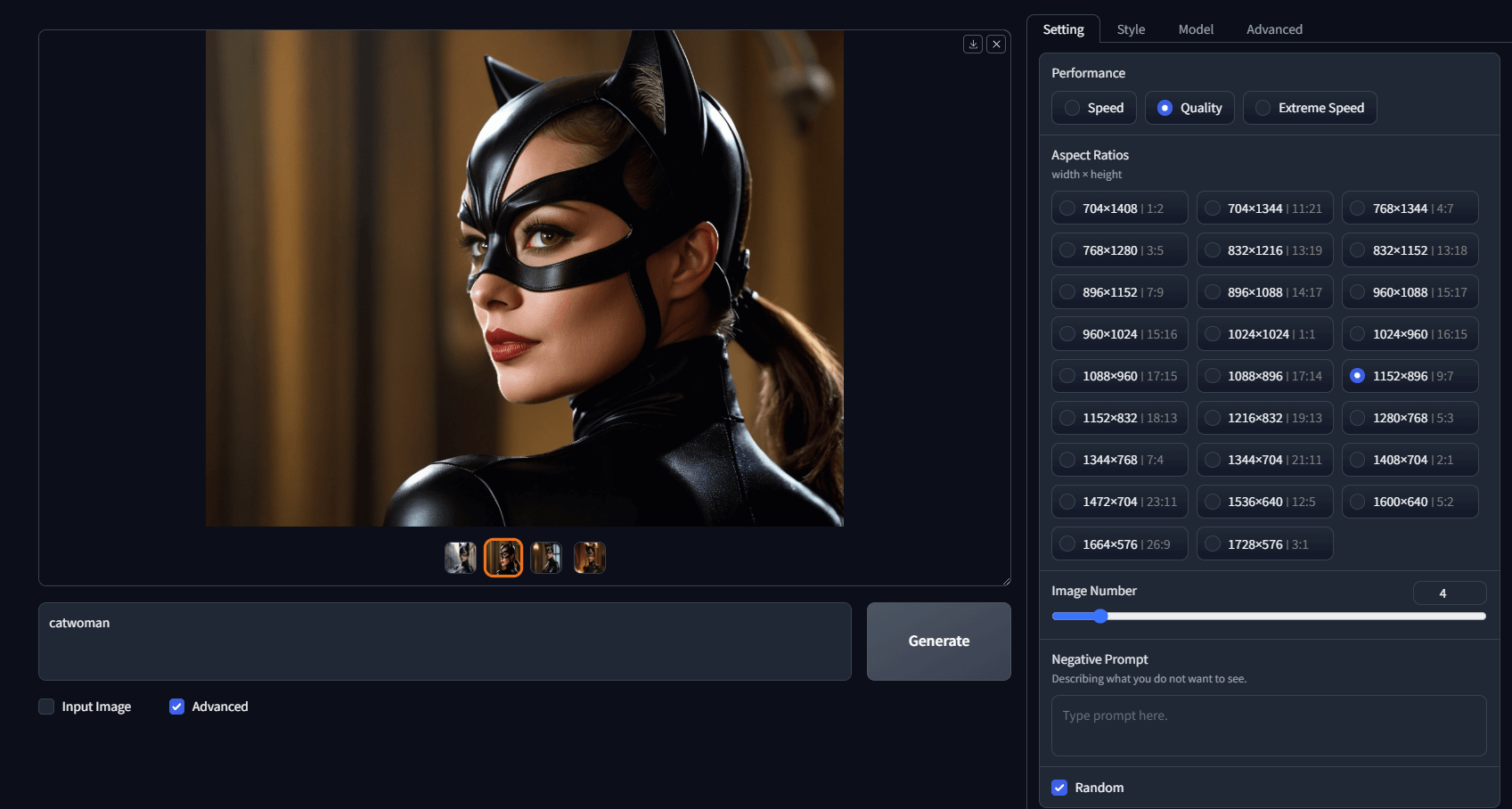Screen dimensions: 1512x809
Task: Choose 896×1152 7:9 aspect ratio
Action: (x=1120, y=292)
